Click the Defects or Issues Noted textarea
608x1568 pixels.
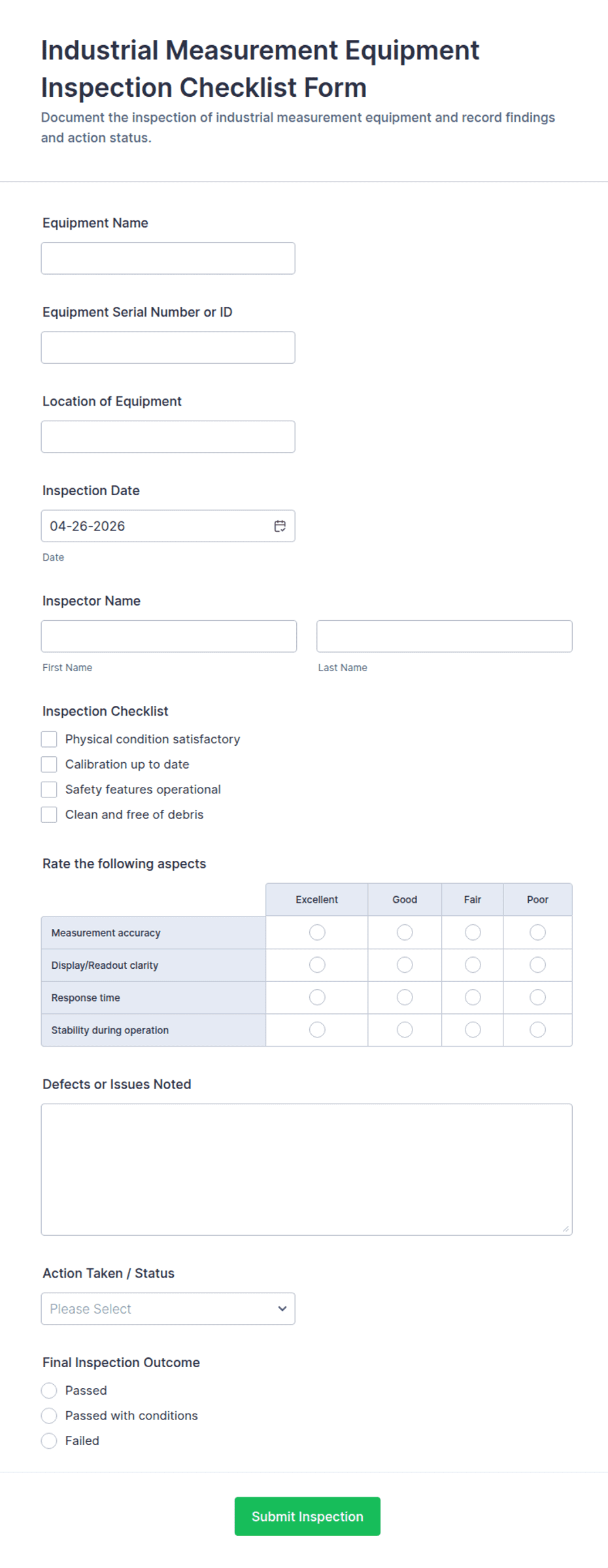point(307,1168)
